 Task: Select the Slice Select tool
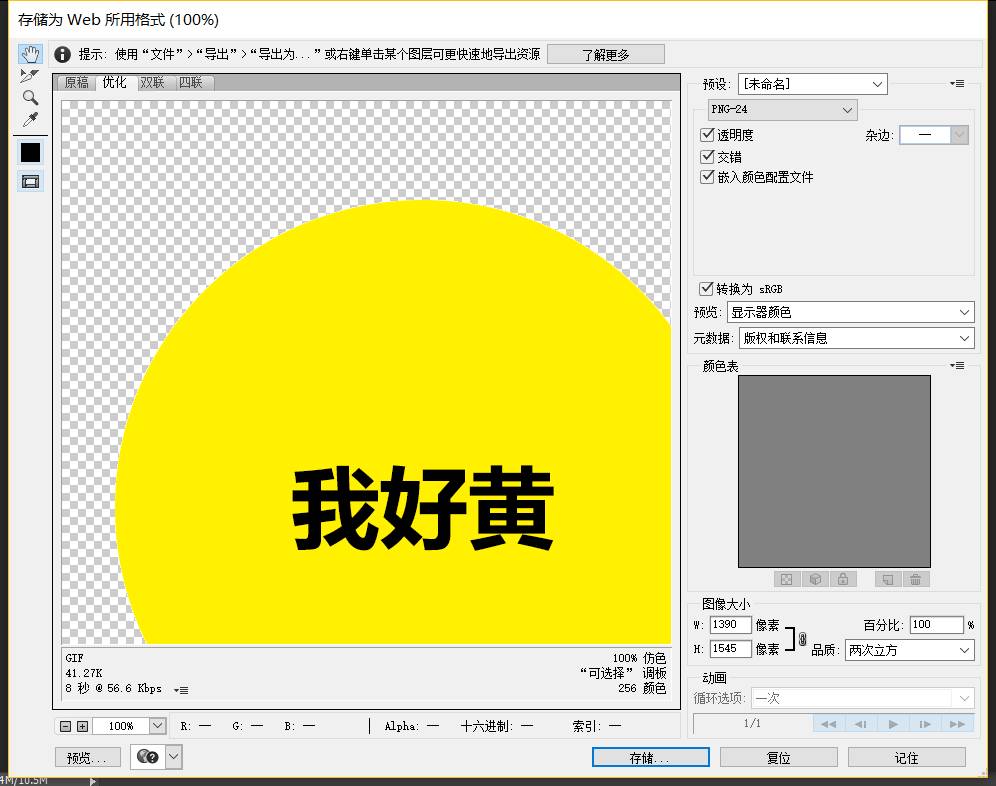pyautogui.click(x=30, y=76)
